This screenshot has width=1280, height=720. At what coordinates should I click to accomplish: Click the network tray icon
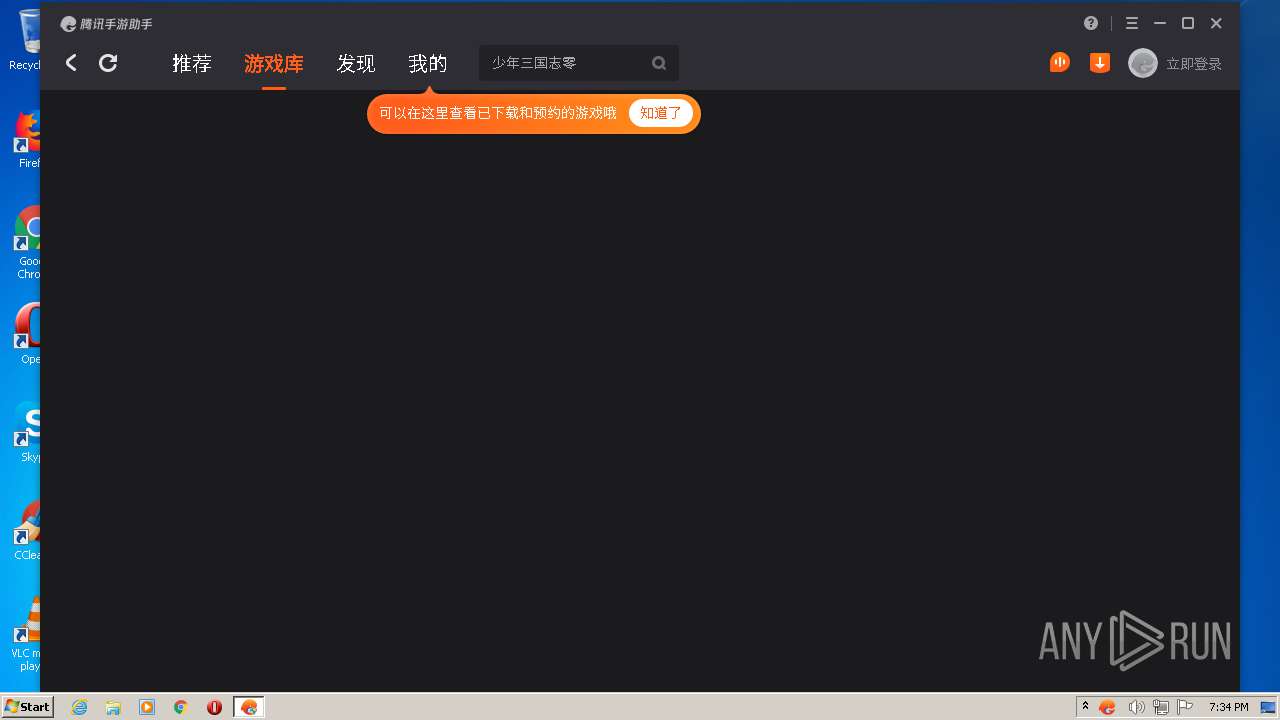pos(1161,707)
